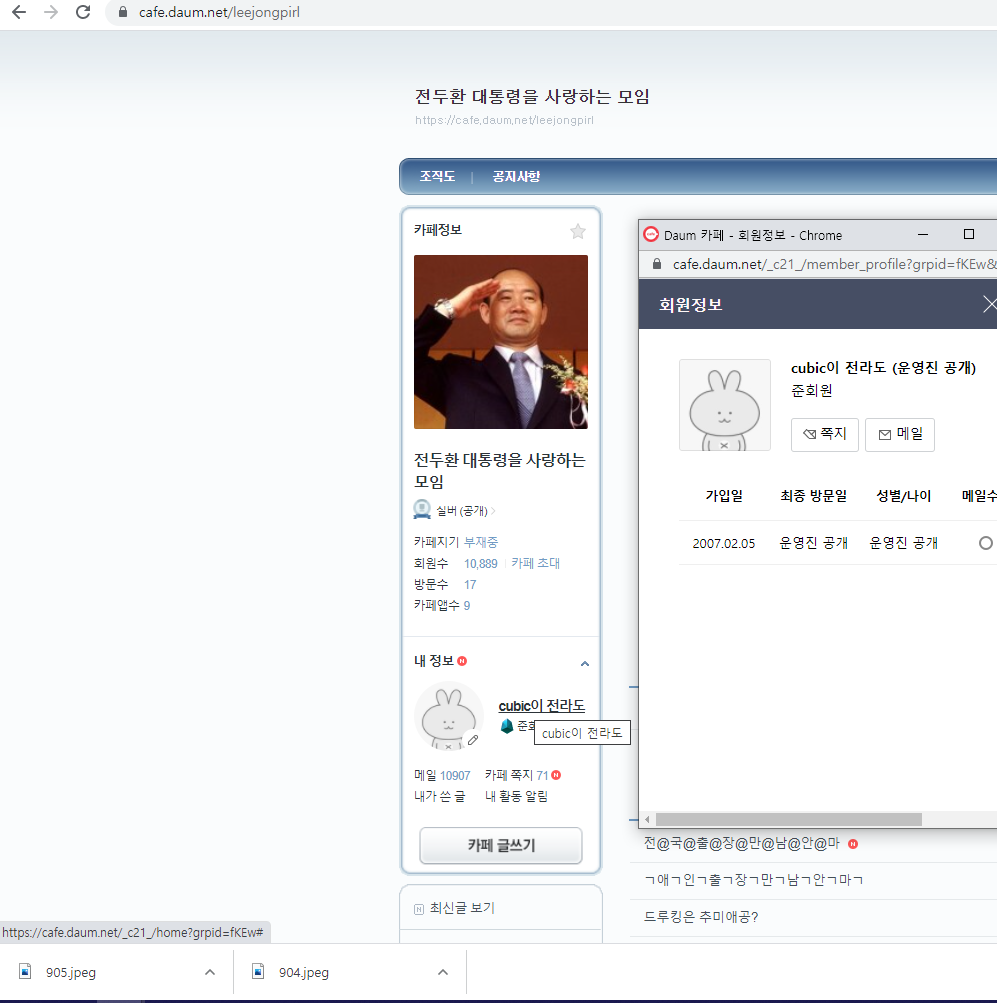The height and width of the screenshot is (1003, 997).
Task: Open options arrow for 904.jpeg download
Action: coord(443,972)
